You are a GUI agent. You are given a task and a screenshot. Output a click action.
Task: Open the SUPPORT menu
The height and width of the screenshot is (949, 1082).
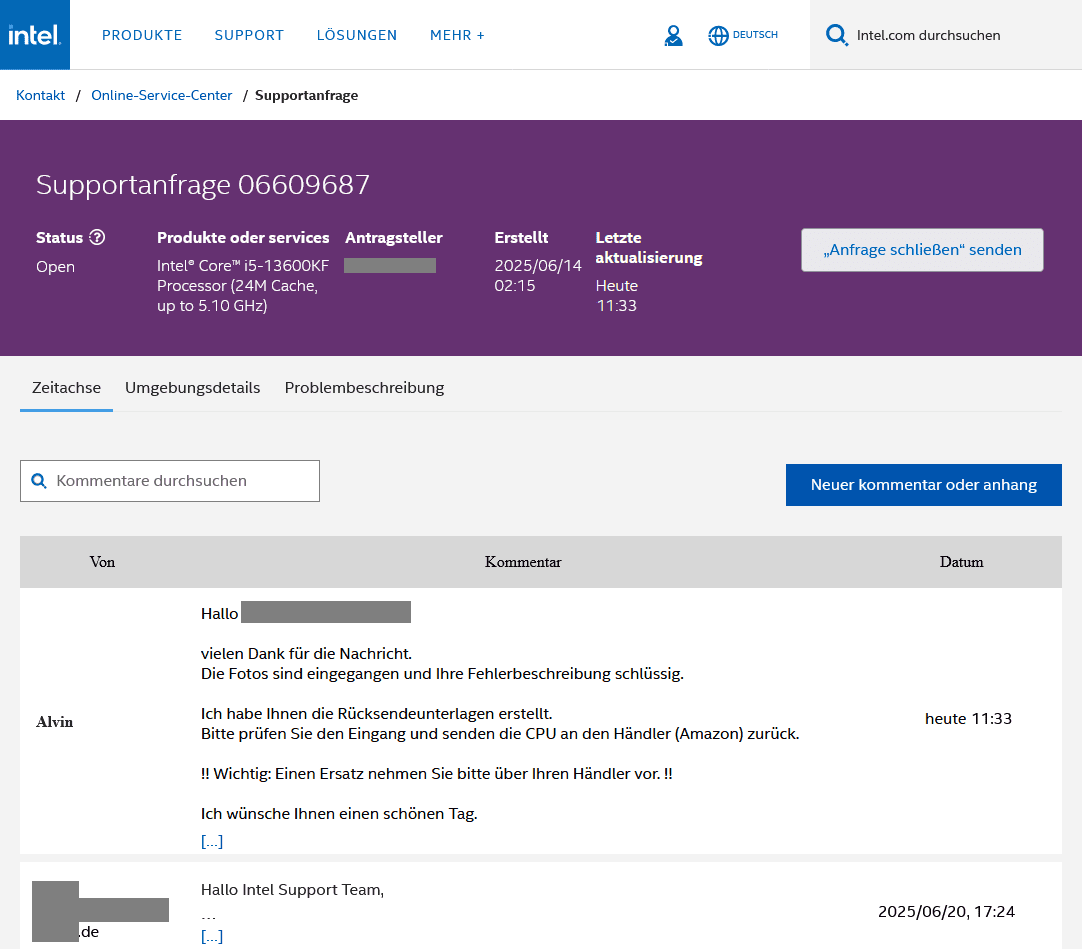click(x=249, y=35)
